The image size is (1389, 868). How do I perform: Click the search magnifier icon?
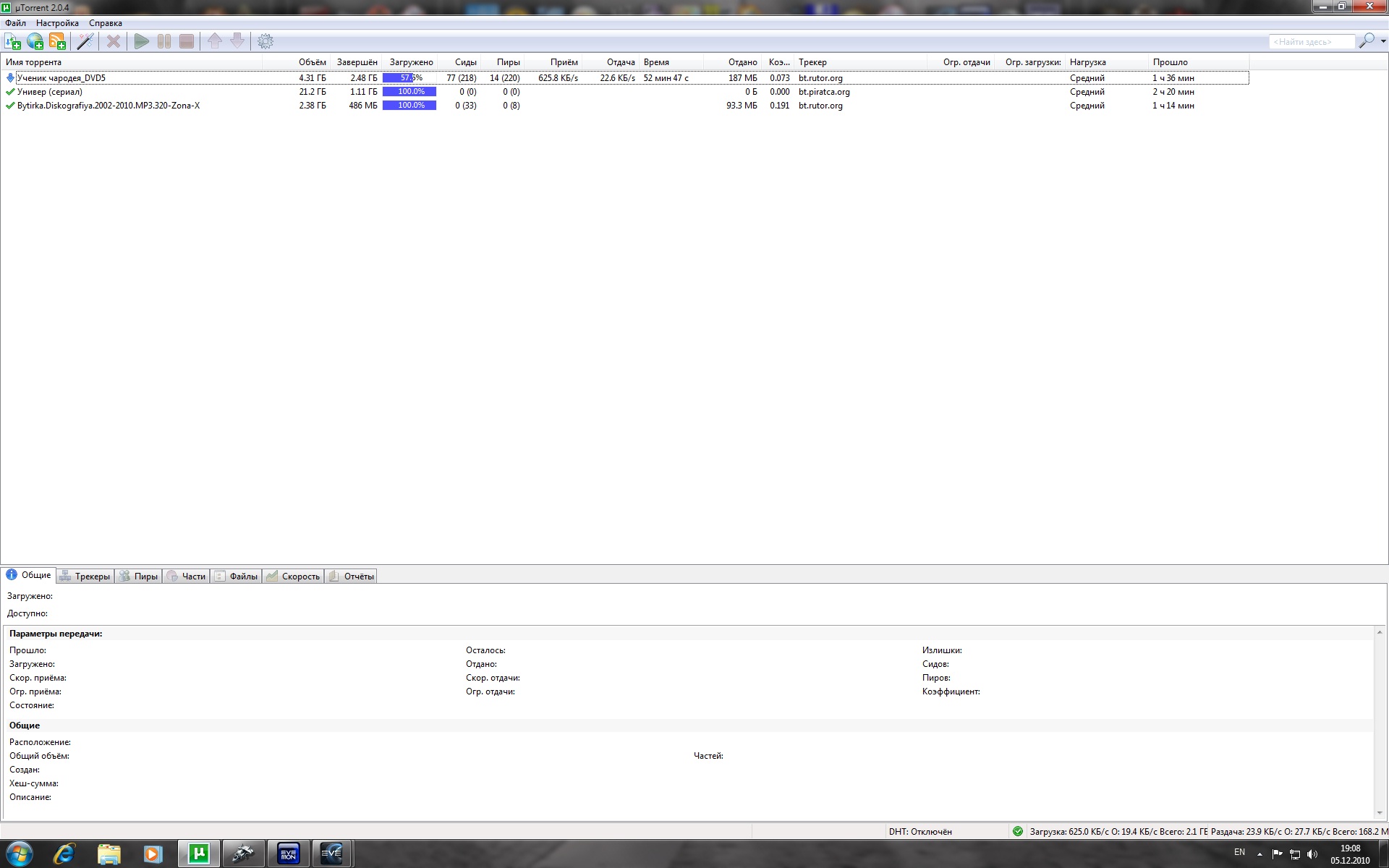1367,41
